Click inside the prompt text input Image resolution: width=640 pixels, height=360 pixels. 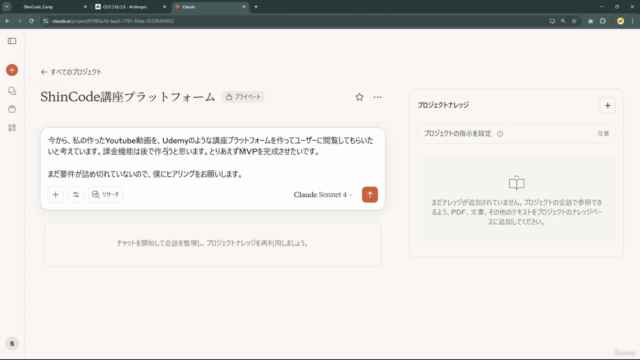212,157
